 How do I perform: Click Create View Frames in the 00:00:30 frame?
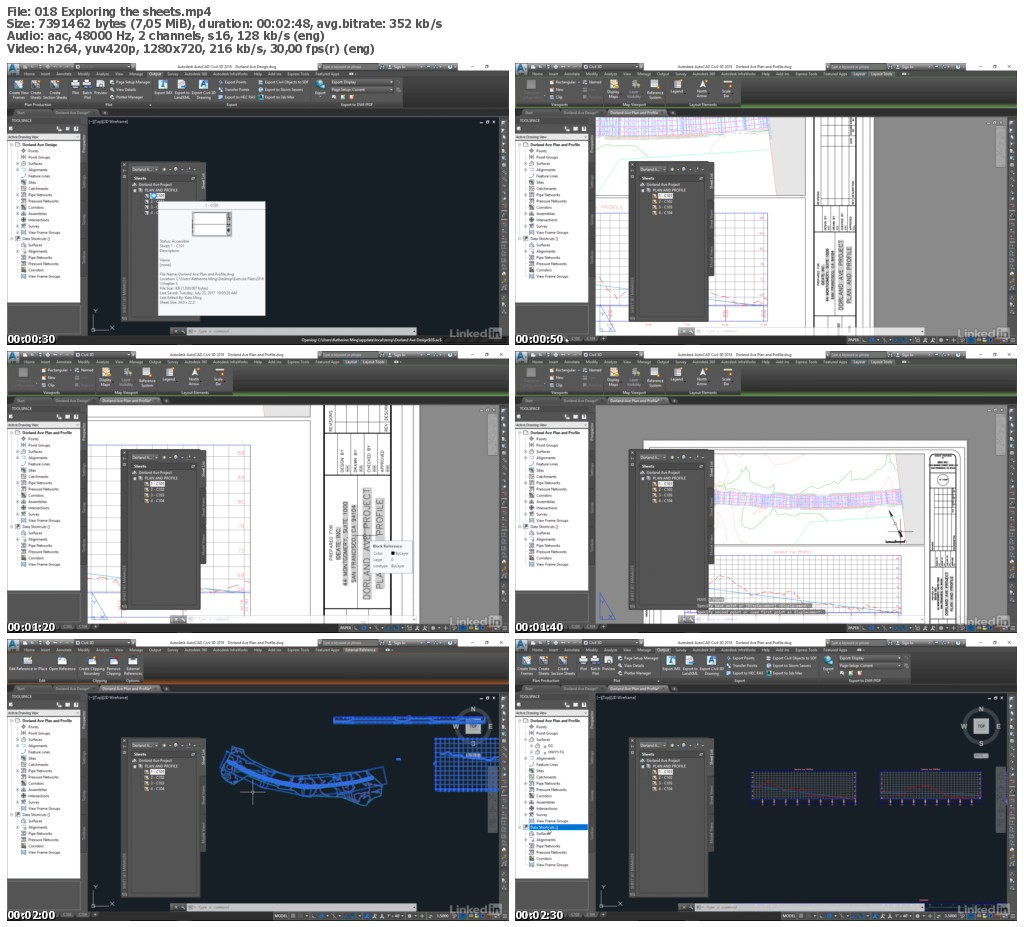[18, 89]
